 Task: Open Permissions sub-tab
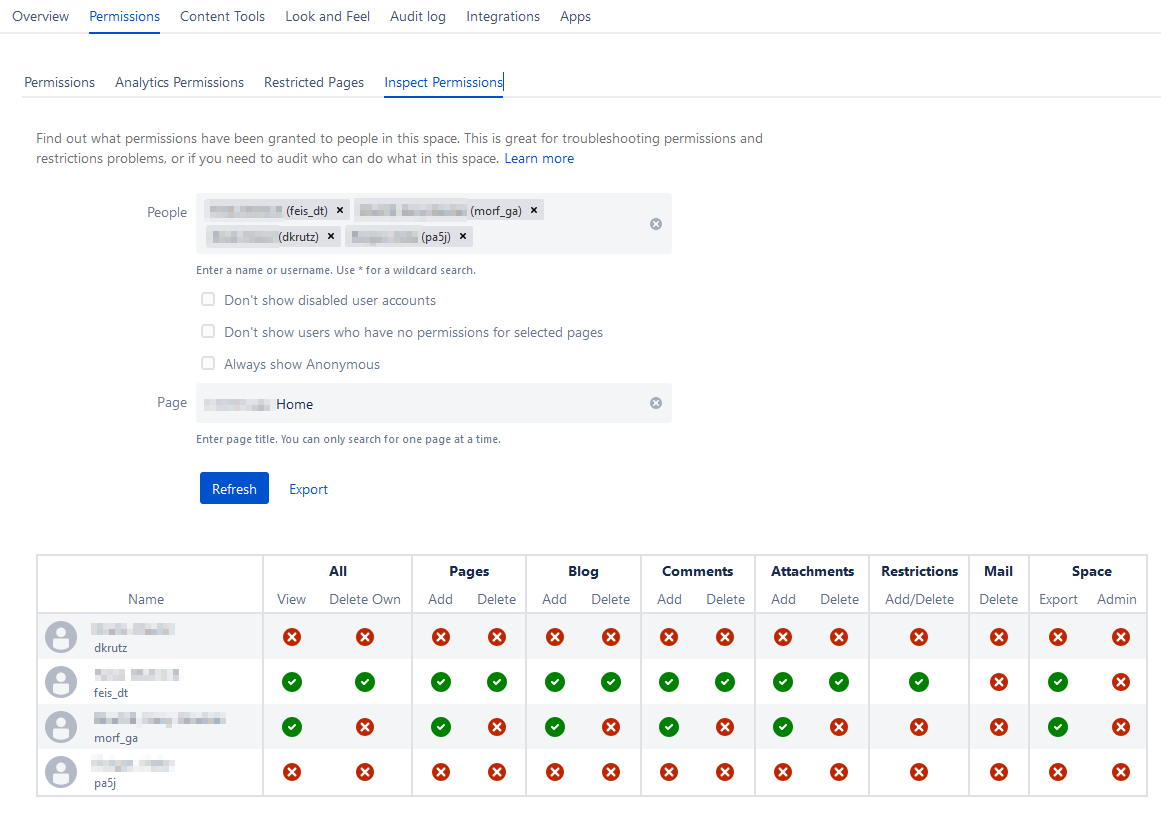click(x=59, y=82)
